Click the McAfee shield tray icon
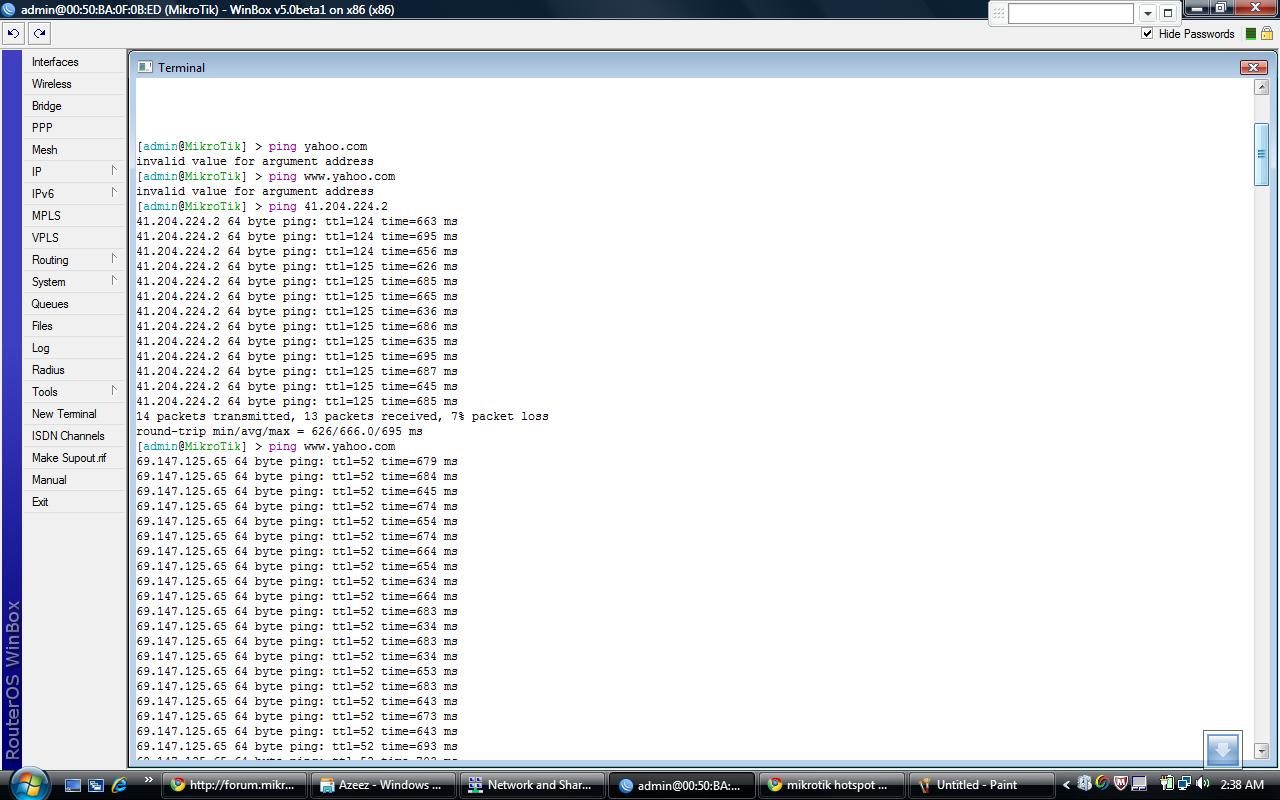 point(1120,784)
